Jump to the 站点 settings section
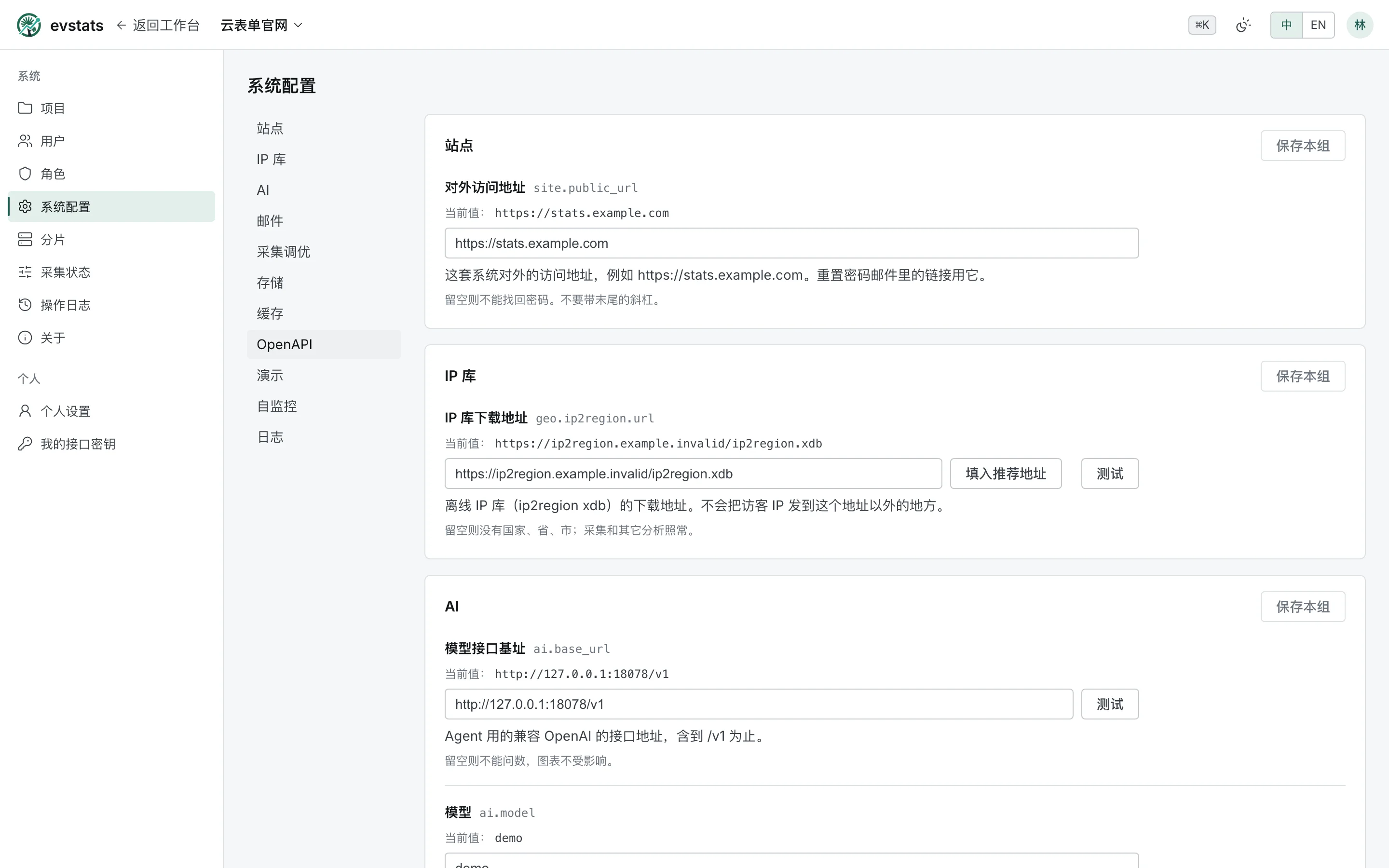 tap(324, 128)
